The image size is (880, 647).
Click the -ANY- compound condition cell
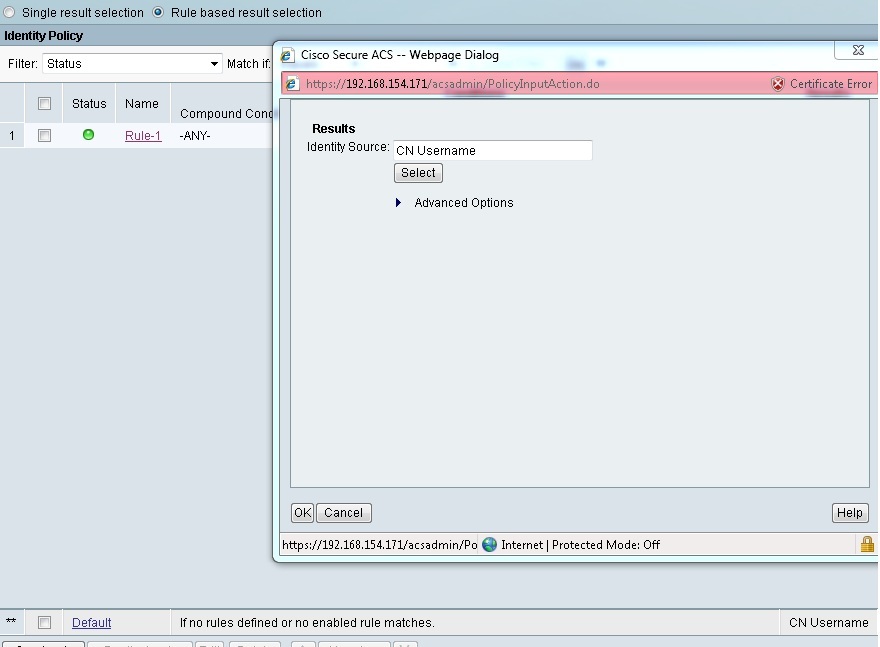click(195, 136)
